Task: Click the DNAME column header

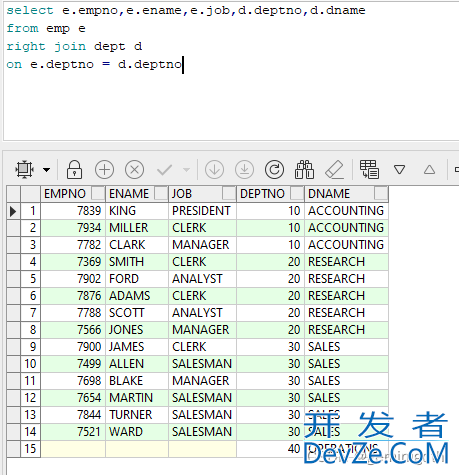Action: (346, 194)
